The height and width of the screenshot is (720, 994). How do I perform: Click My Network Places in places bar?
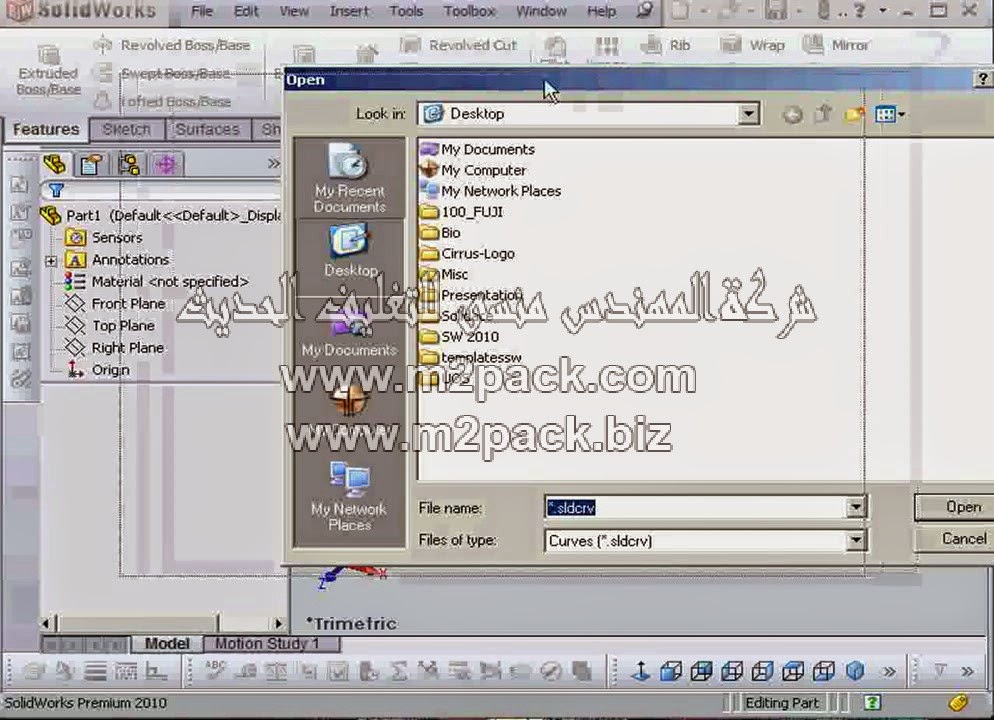point(349,497)
